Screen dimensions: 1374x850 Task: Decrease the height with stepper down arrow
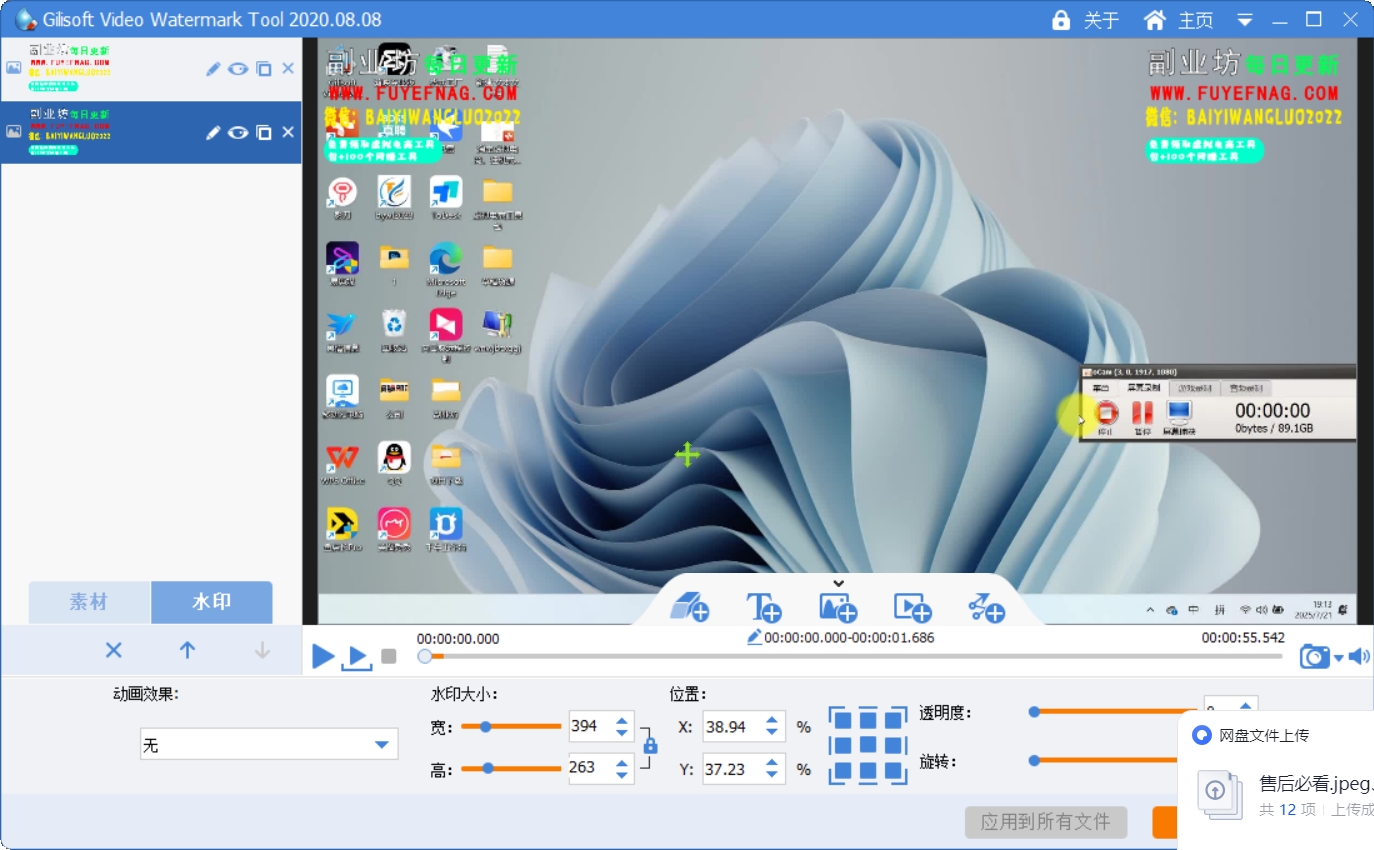point(622,776)
